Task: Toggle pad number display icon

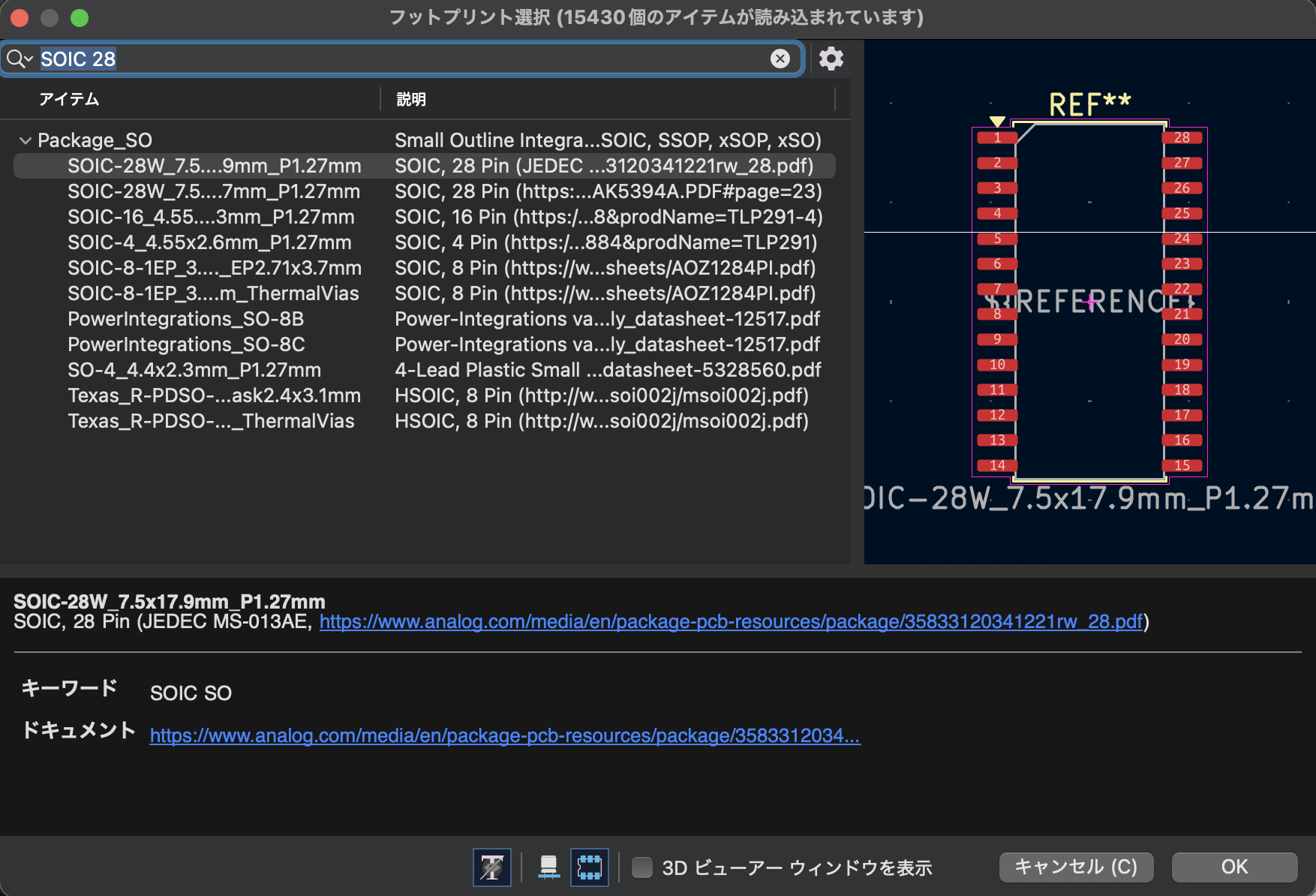Action: (549, 867)
